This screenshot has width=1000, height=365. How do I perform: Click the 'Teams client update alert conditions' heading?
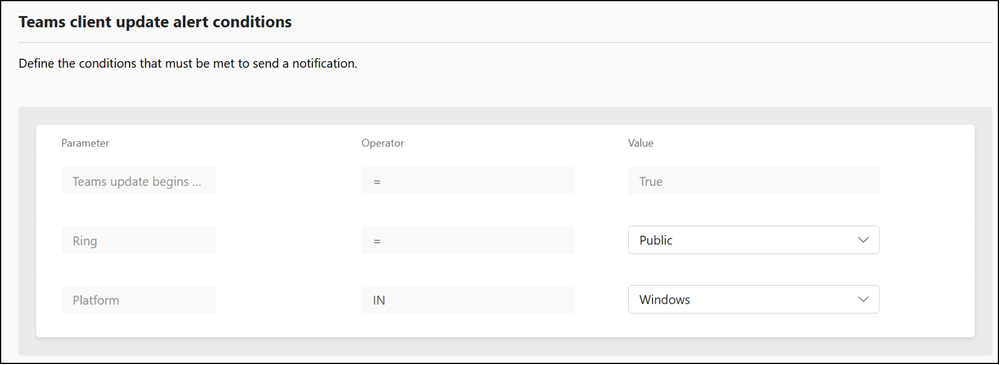(x=155, y=22)
